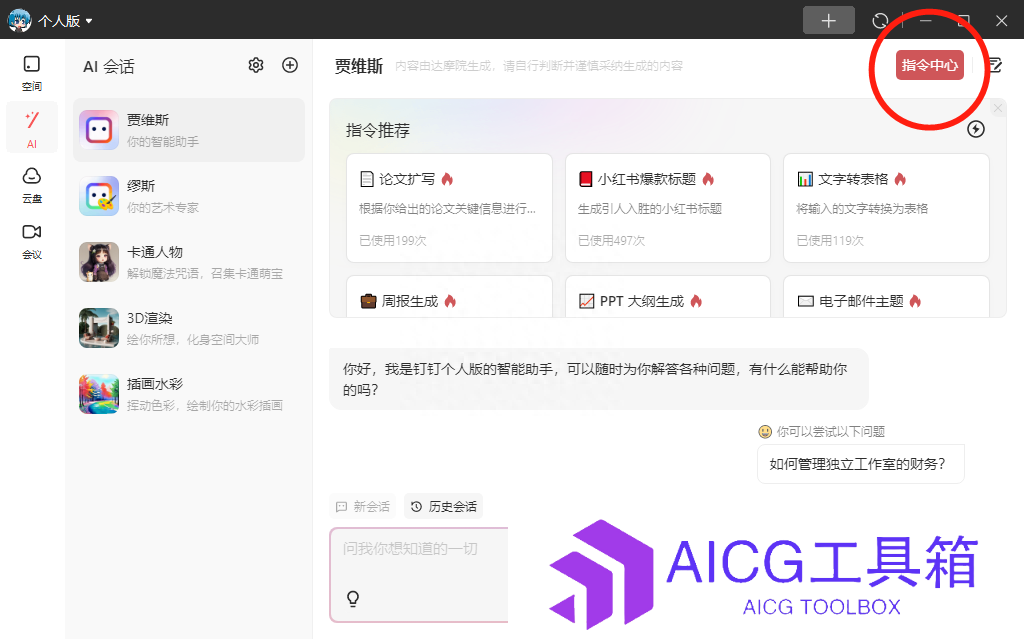Close the 指令推荐 recommendation panel
Screen dimensions: 1024x640
click(x=997, y=108)
